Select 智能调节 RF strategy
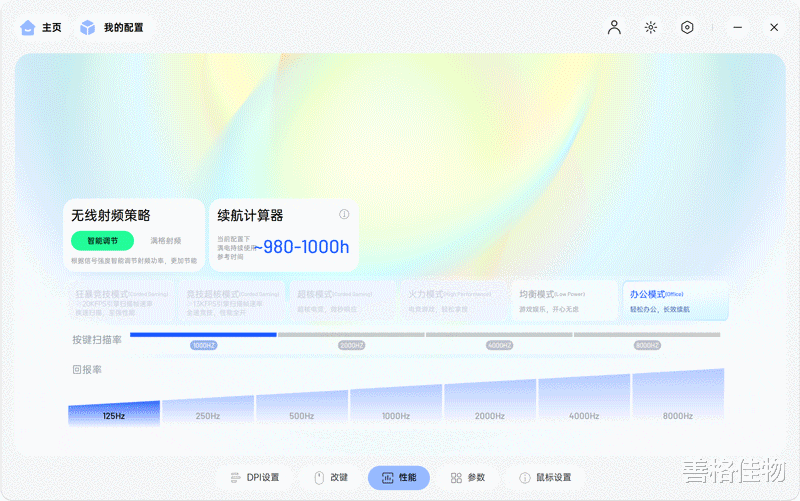The width and height of the screenshot is (800, 501). pyautogui.click(x=103, y=241)
